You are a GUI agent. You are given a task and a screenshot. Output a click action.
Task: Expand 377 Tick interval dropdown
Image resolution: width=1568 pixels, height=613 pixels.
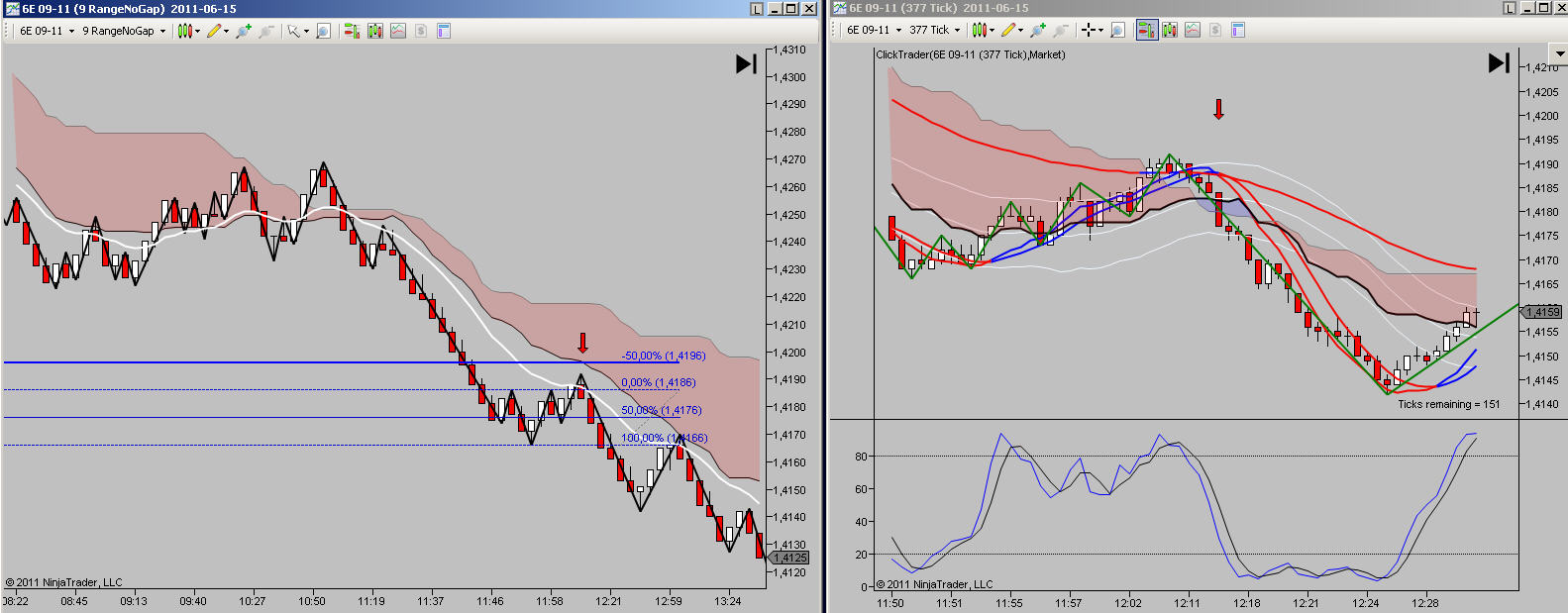[957, 30]
